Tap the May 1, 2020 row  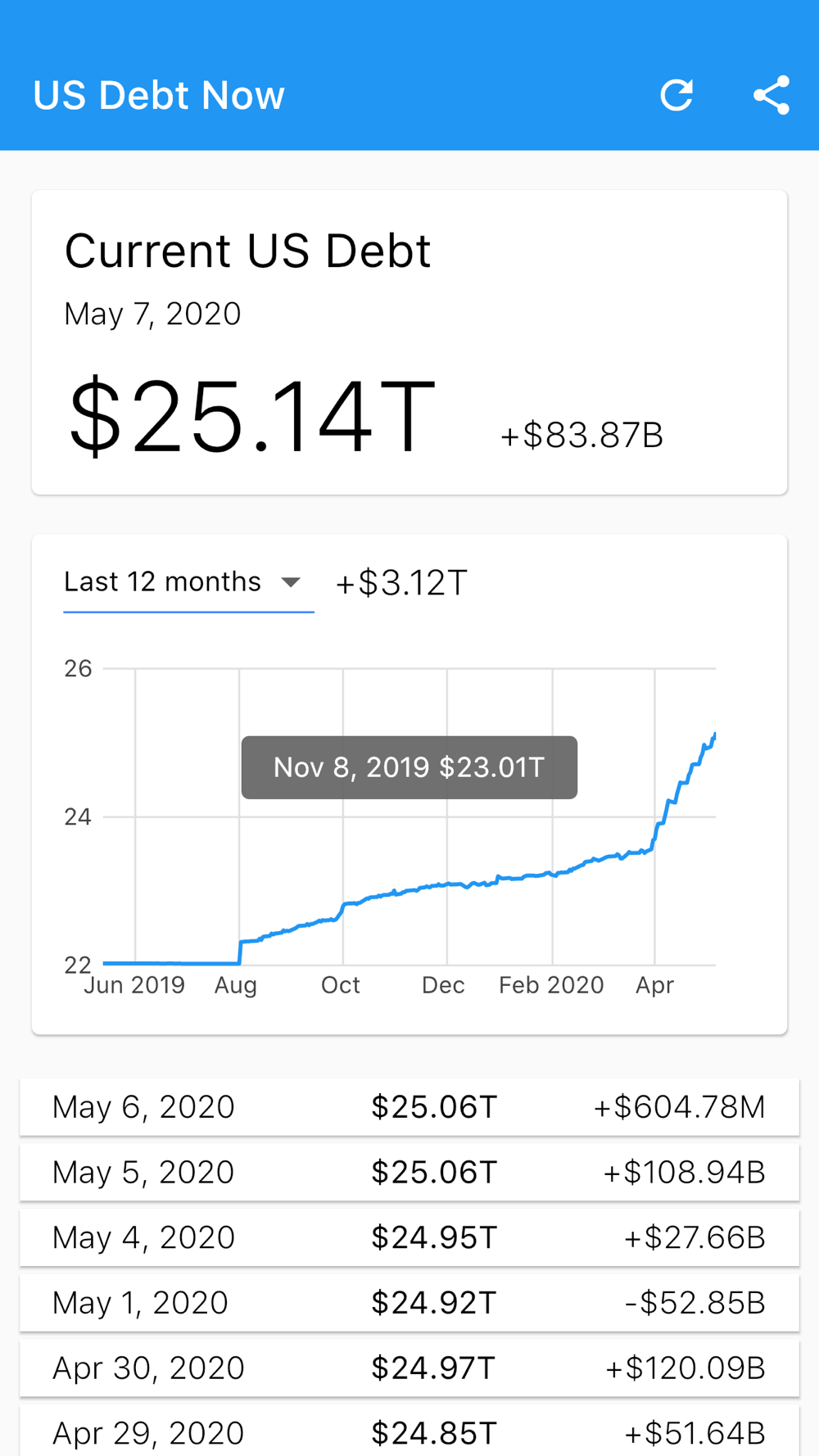409,1303
